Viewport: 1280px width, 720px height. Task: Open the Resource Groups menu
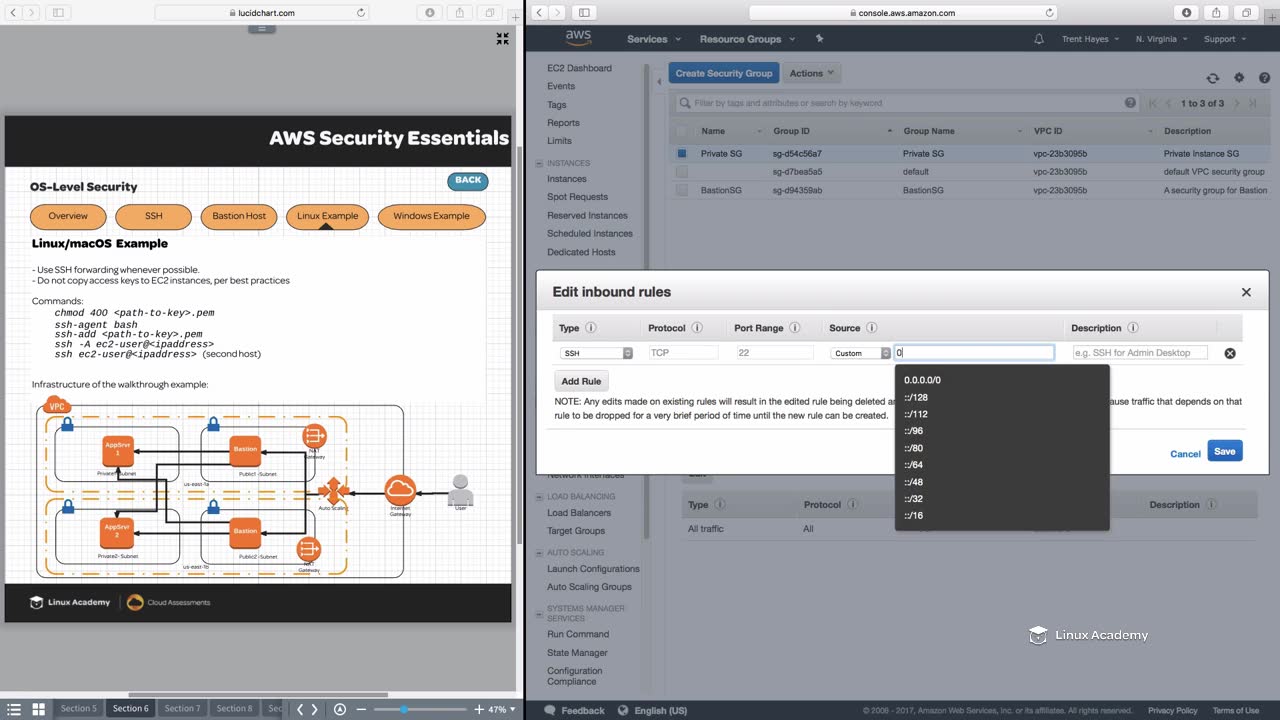747,39
